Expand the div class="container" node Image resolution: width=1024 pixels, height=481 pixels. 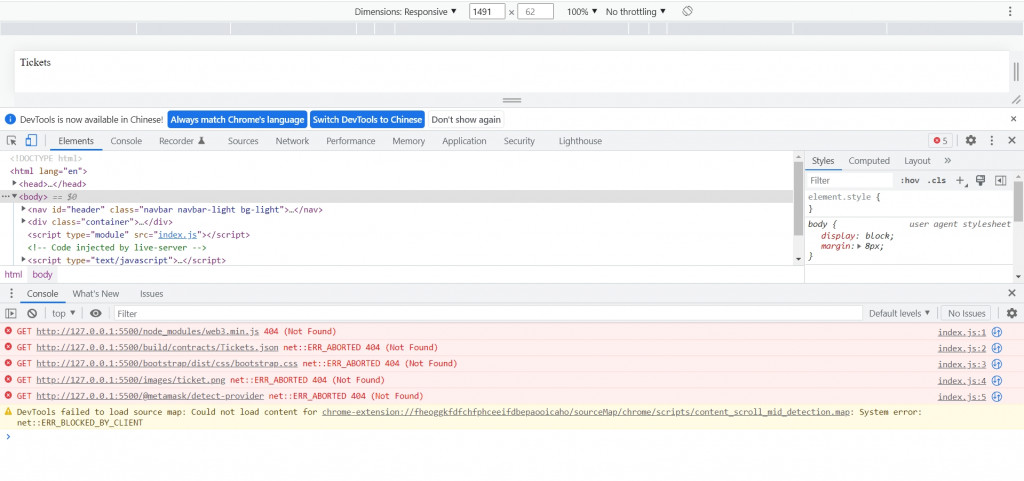coord(24,222)
